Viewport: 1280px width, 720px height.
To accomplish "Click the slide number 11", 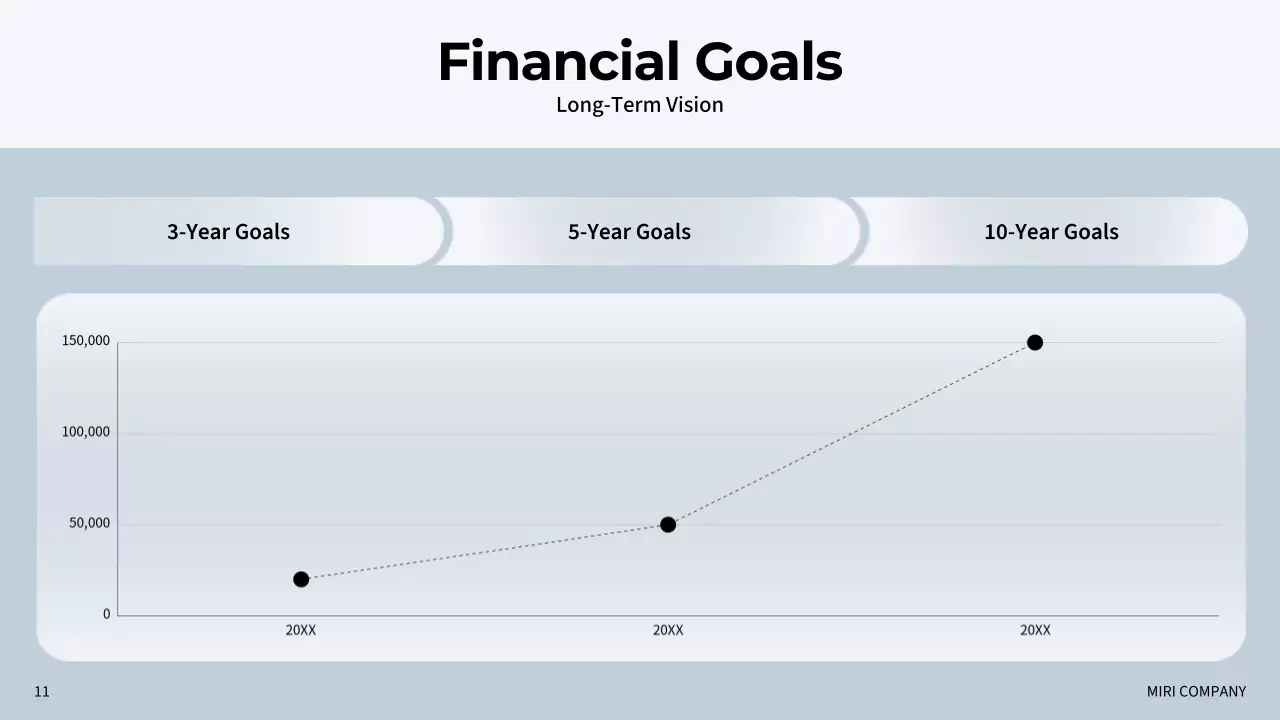I will (x=42, y=691).
